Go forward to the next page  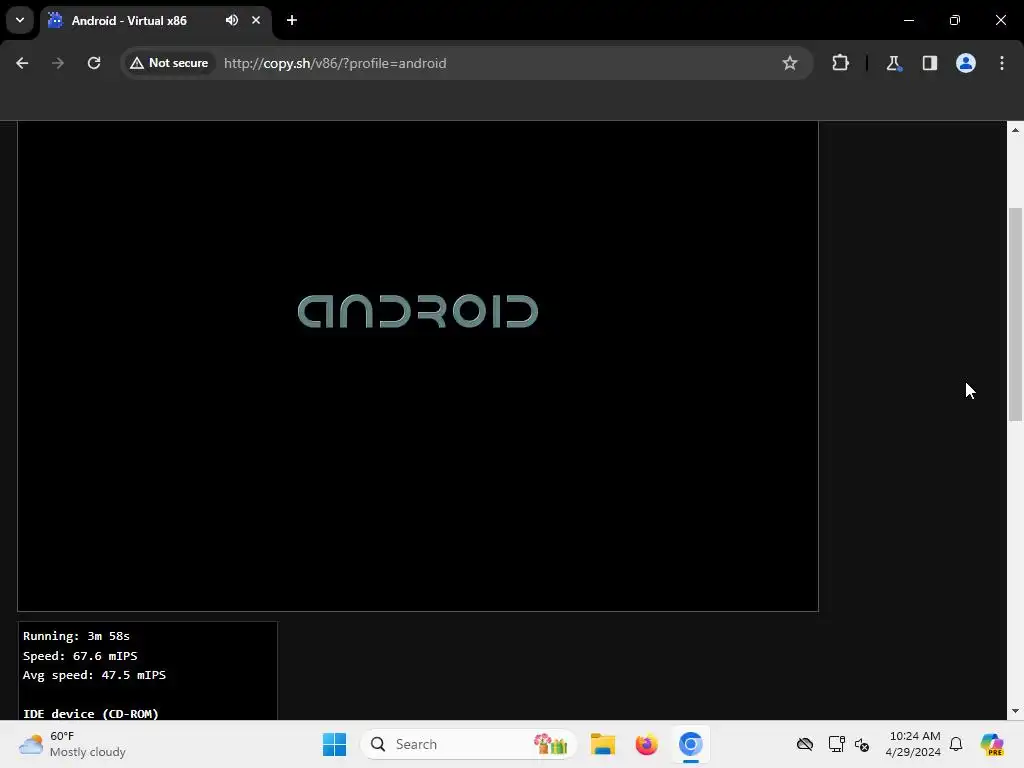[x=58, y=63]
